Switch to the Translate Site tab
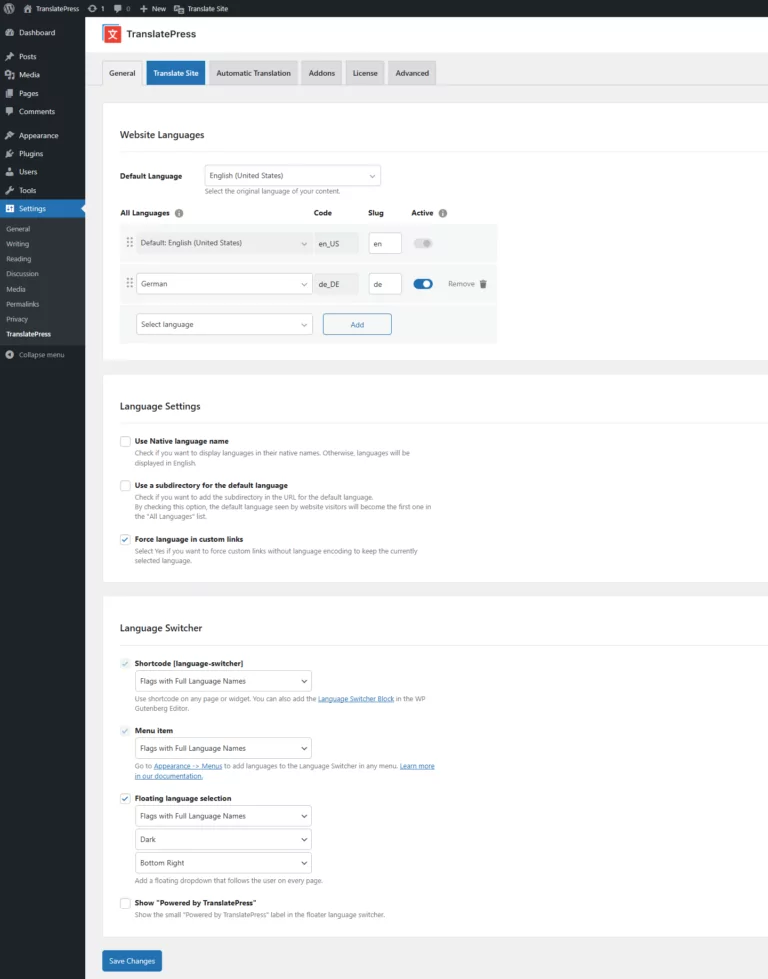The image size is (768, 979). 175,73
